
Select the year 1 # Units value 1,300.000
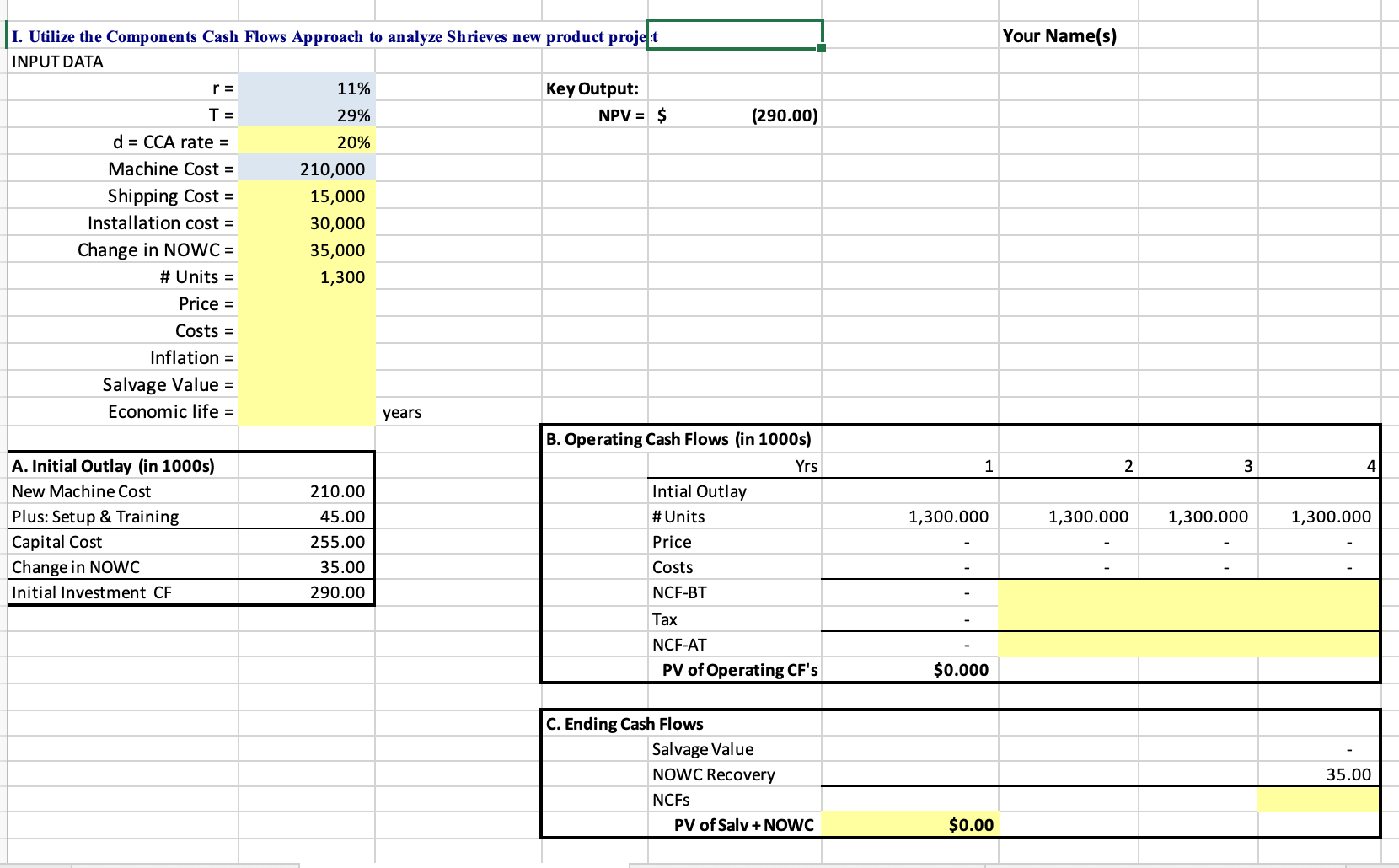click(x=910, y=517)
